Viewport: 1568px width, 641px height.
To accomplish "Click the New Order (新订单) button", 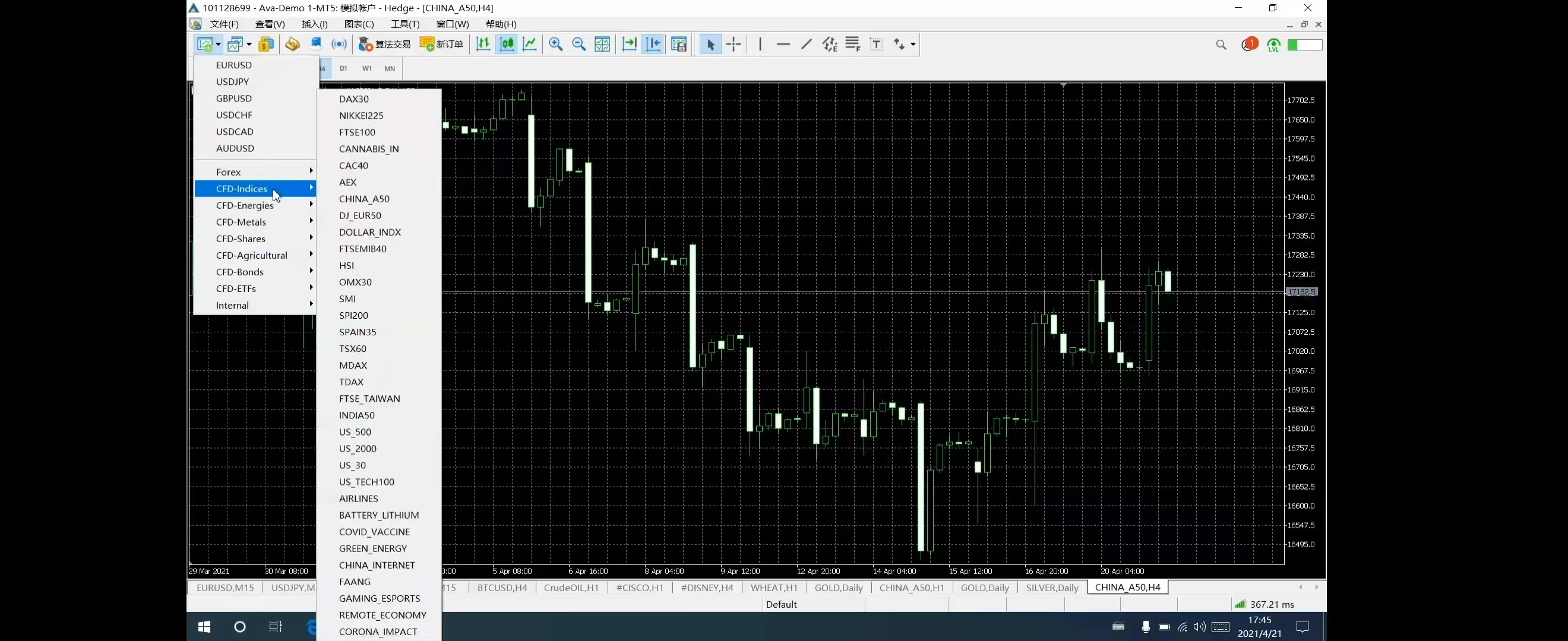I will [442, 45].
